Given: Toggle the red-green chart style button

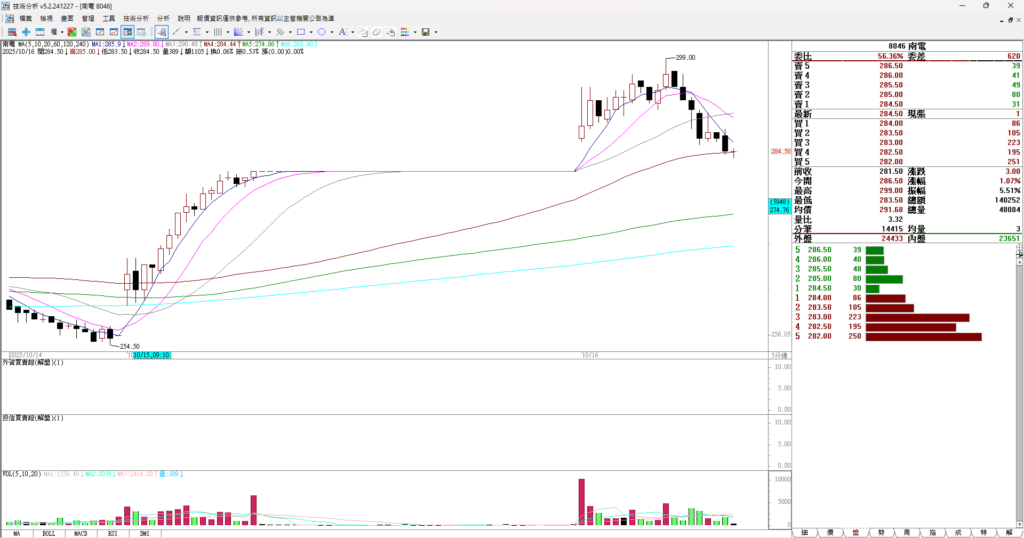Looking at the screenshot, I should [72, 32].
